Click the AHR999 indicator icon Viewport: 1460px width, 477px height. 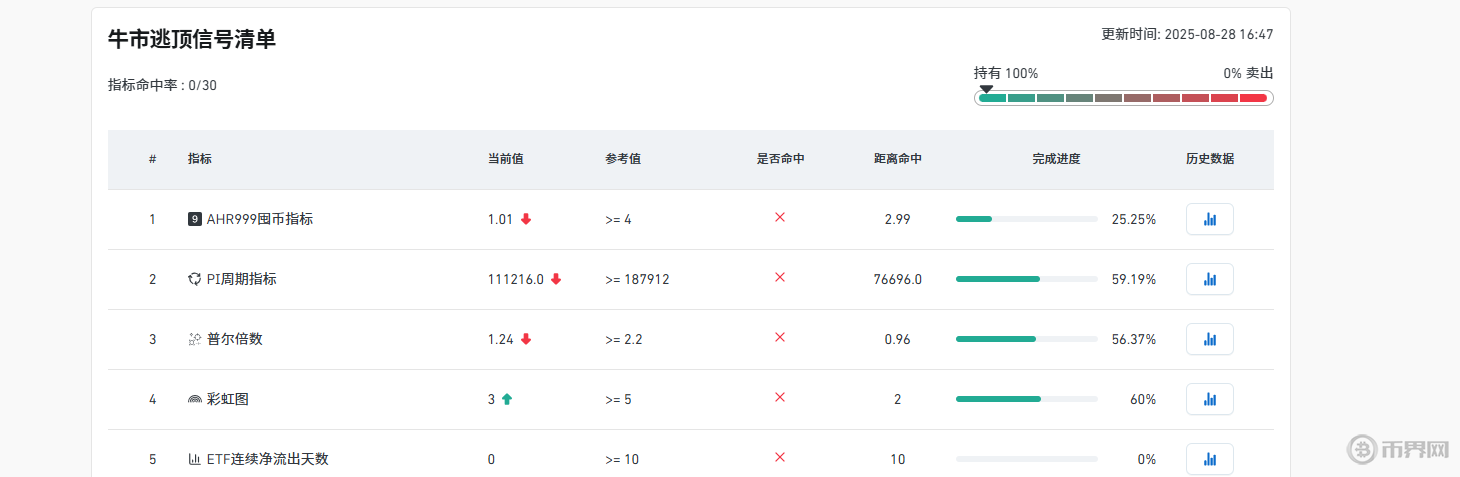[195, 219]
